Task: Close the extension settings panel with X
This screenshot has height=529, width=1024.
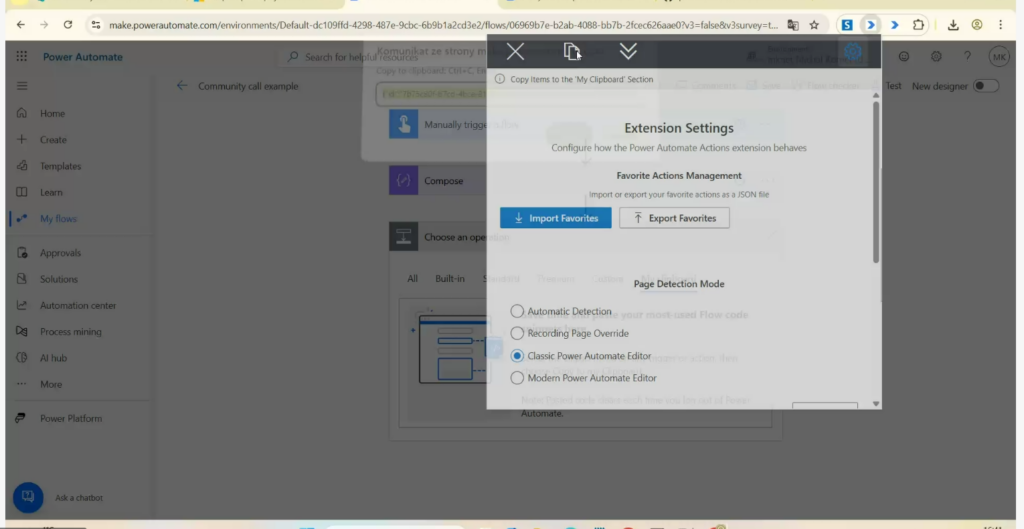Action: click(515, 51)
